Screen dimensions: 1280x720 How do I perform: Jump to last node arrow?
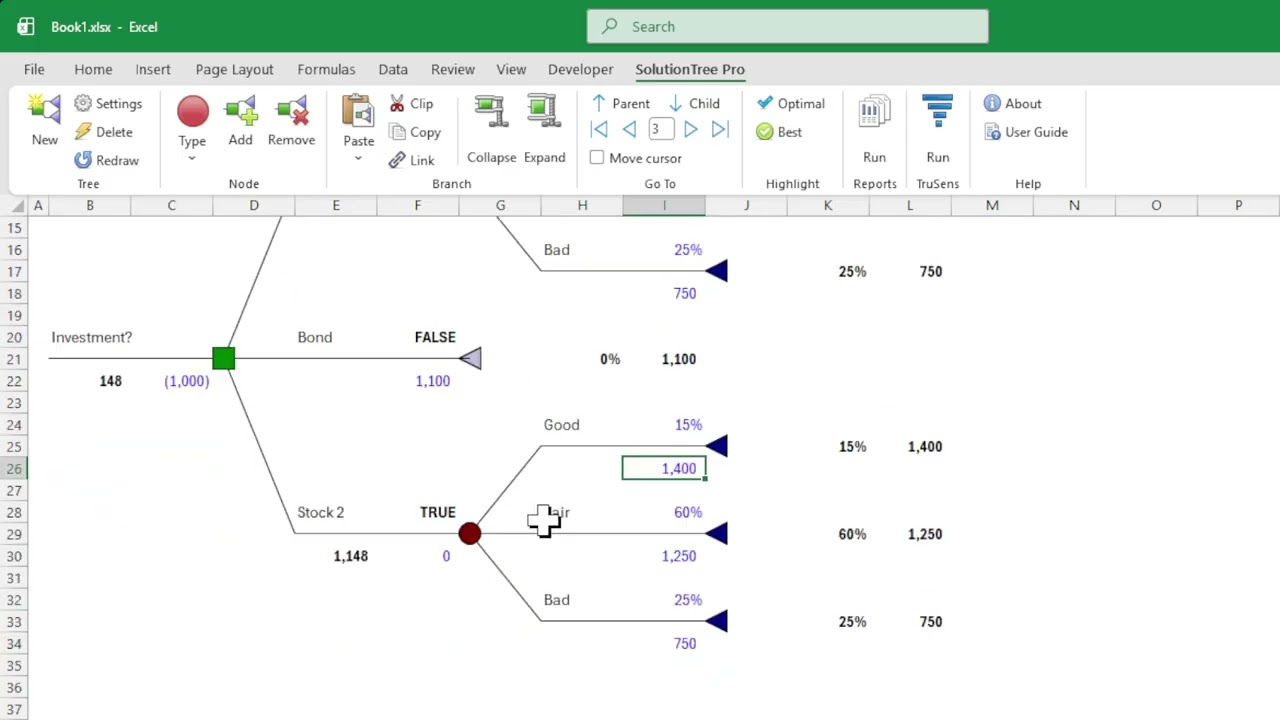pyautogui.click(x=720, y=129)
